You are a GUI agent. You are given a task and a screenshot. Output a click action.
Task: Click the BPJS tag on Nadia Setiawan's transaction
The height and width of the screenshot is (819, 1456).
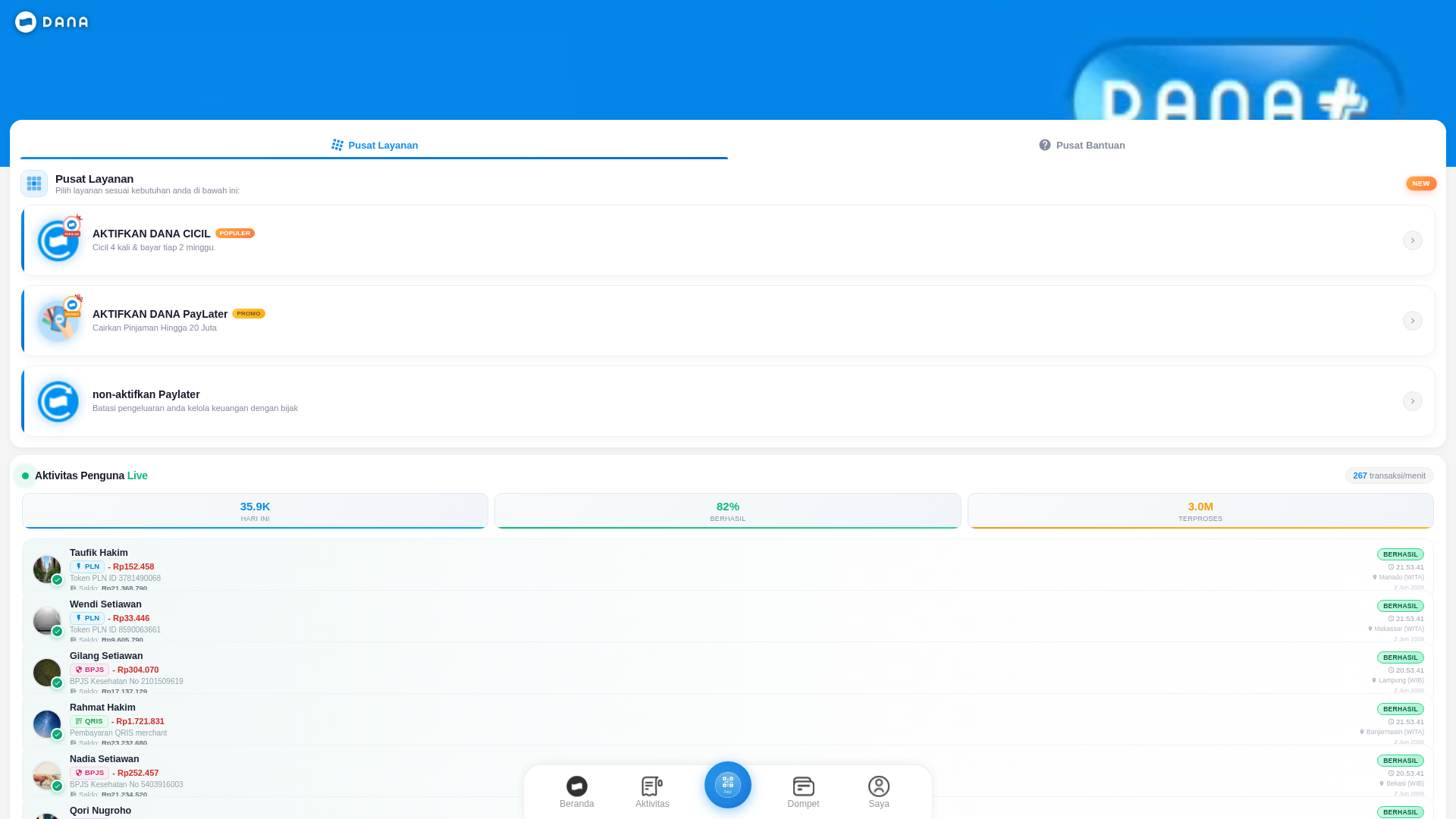point(89,773)
